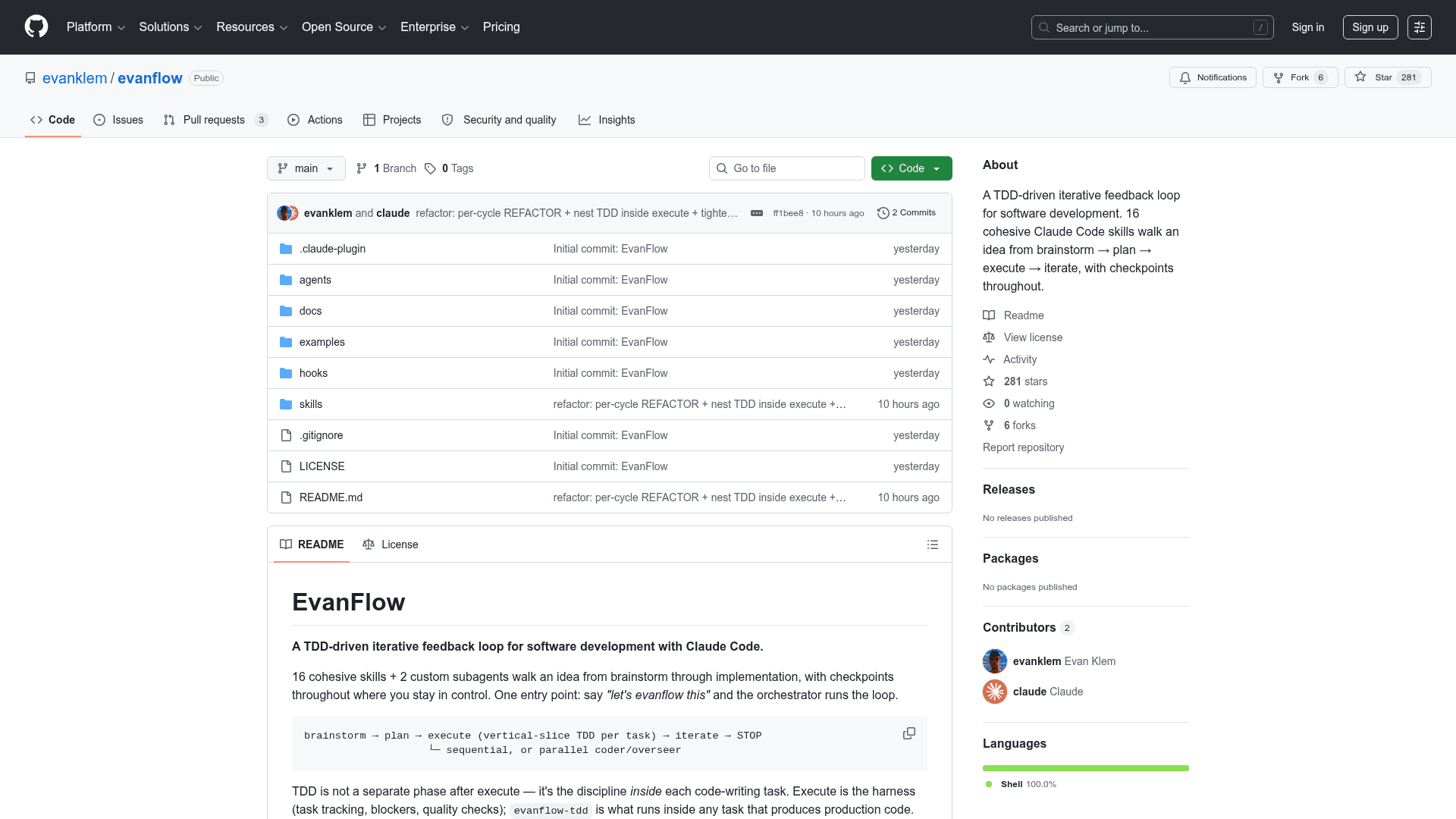Image resolution: width=1456 pixels, height=819 pixels.
Task: Click the GitHub logo icon
Action: [36, 27]
